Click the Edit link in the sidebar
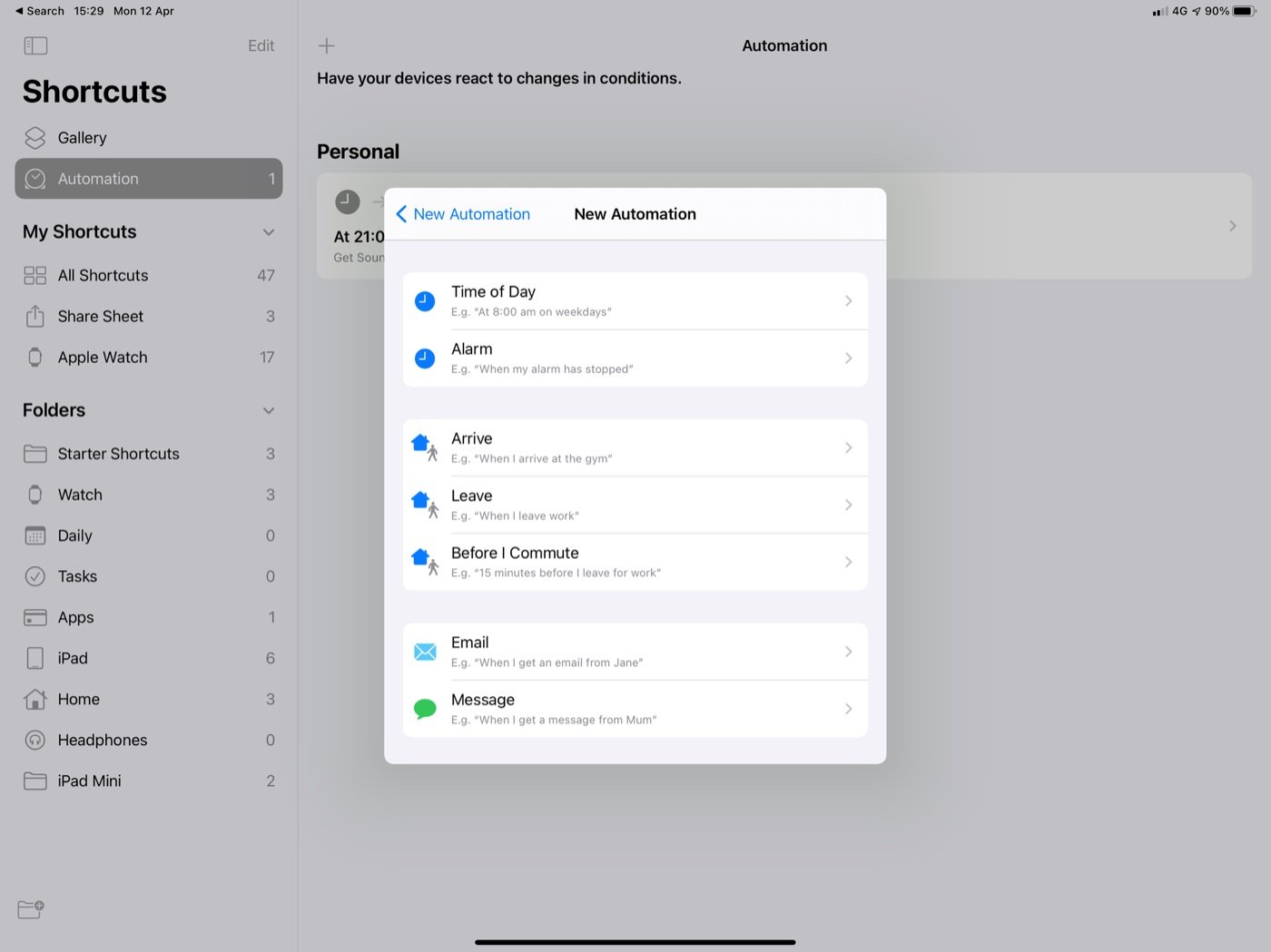Screen dimensions: 1271x952 coord(261,45)
